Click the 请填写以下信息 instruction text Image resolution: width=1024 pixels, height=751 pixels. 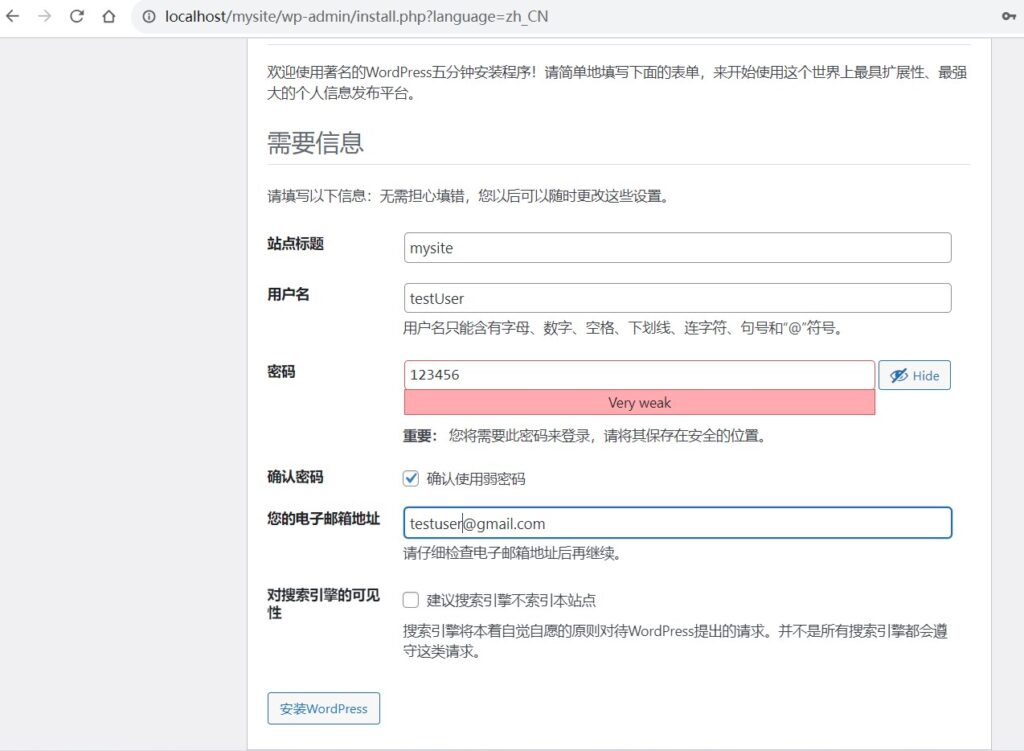coord(469,196)
